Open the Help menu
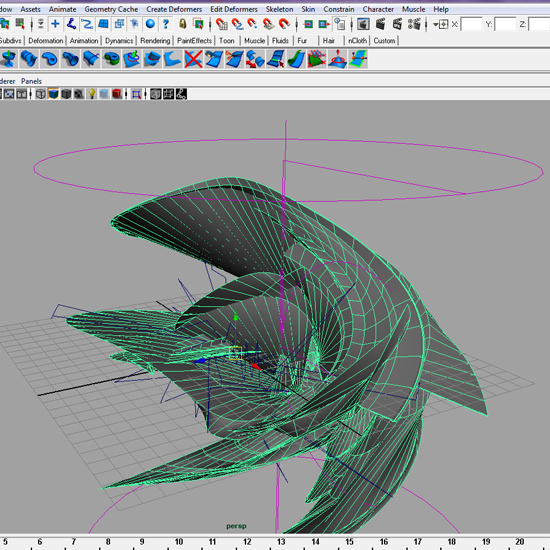This screenshot has height=550, width=550. [x=441, y=9]
